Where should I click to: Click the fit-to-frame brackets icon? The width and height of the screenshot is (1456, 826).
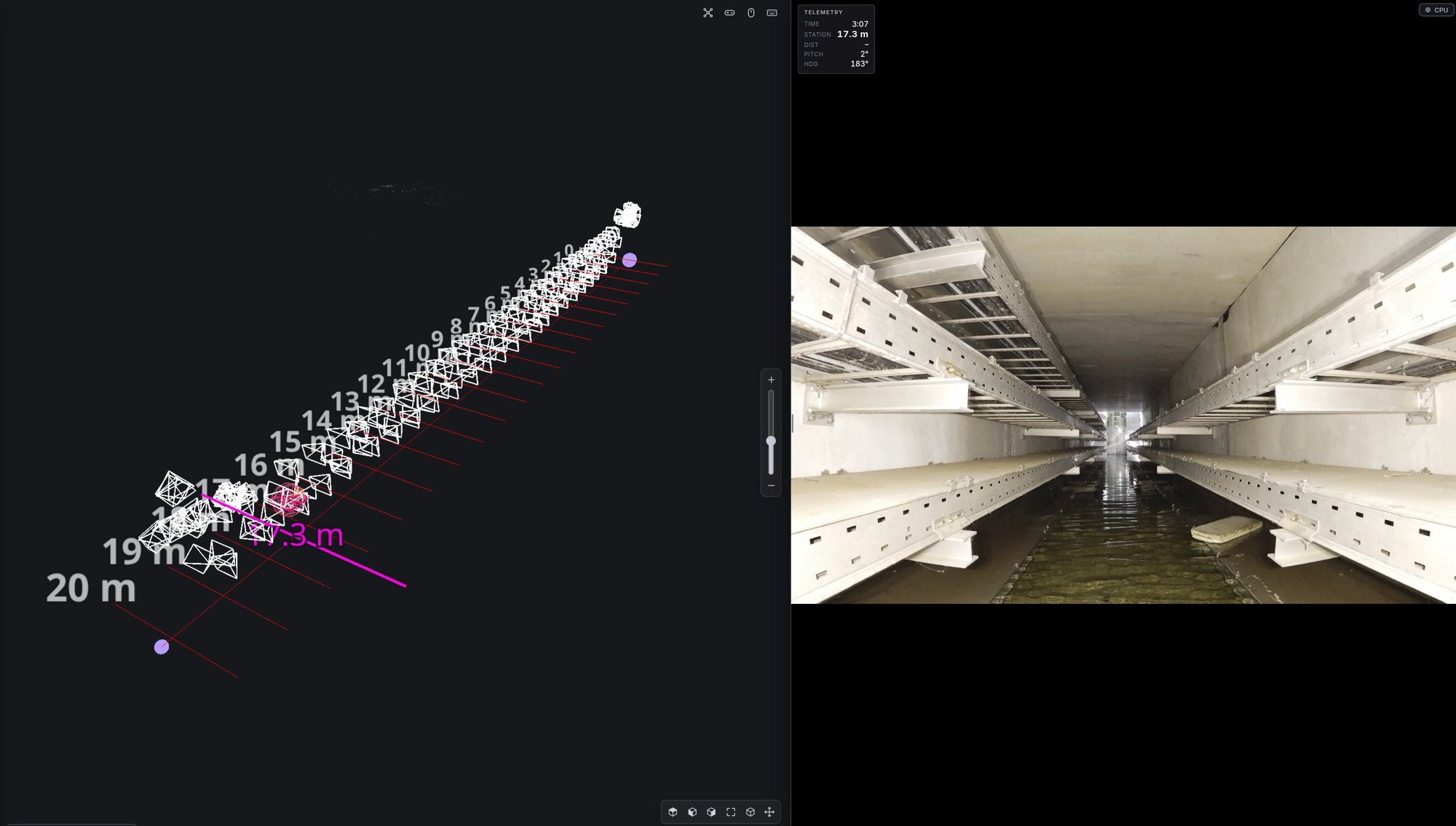pos(731,811)
